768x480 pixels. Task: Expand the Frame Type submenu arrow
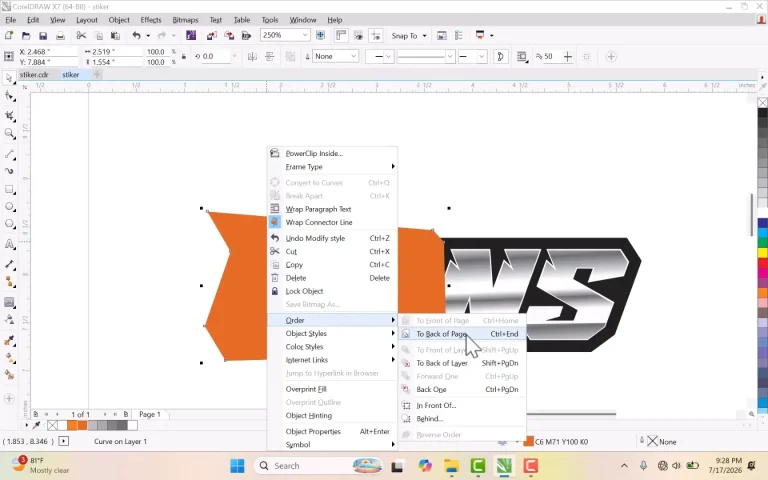point(393,167)
